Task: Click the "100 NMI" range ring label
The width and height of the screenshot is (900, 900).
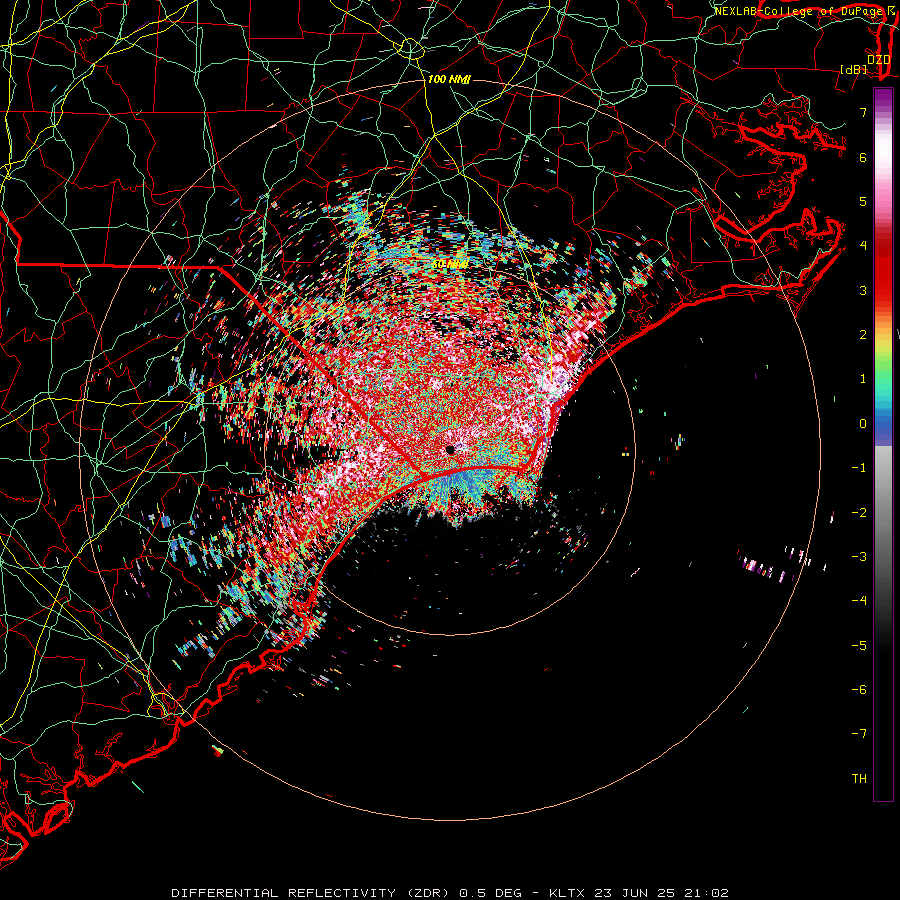Action: coord(449,79)
